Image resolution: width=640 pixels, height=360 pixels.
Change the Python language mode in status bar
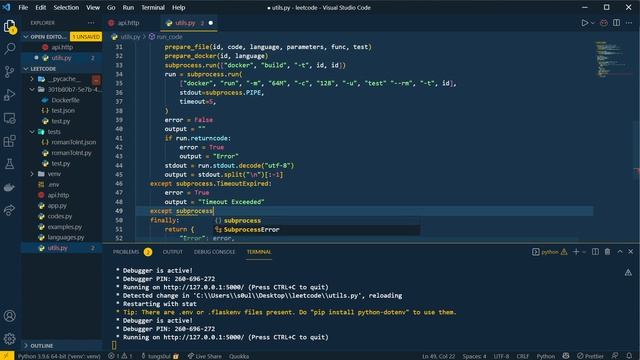point(545,356)
